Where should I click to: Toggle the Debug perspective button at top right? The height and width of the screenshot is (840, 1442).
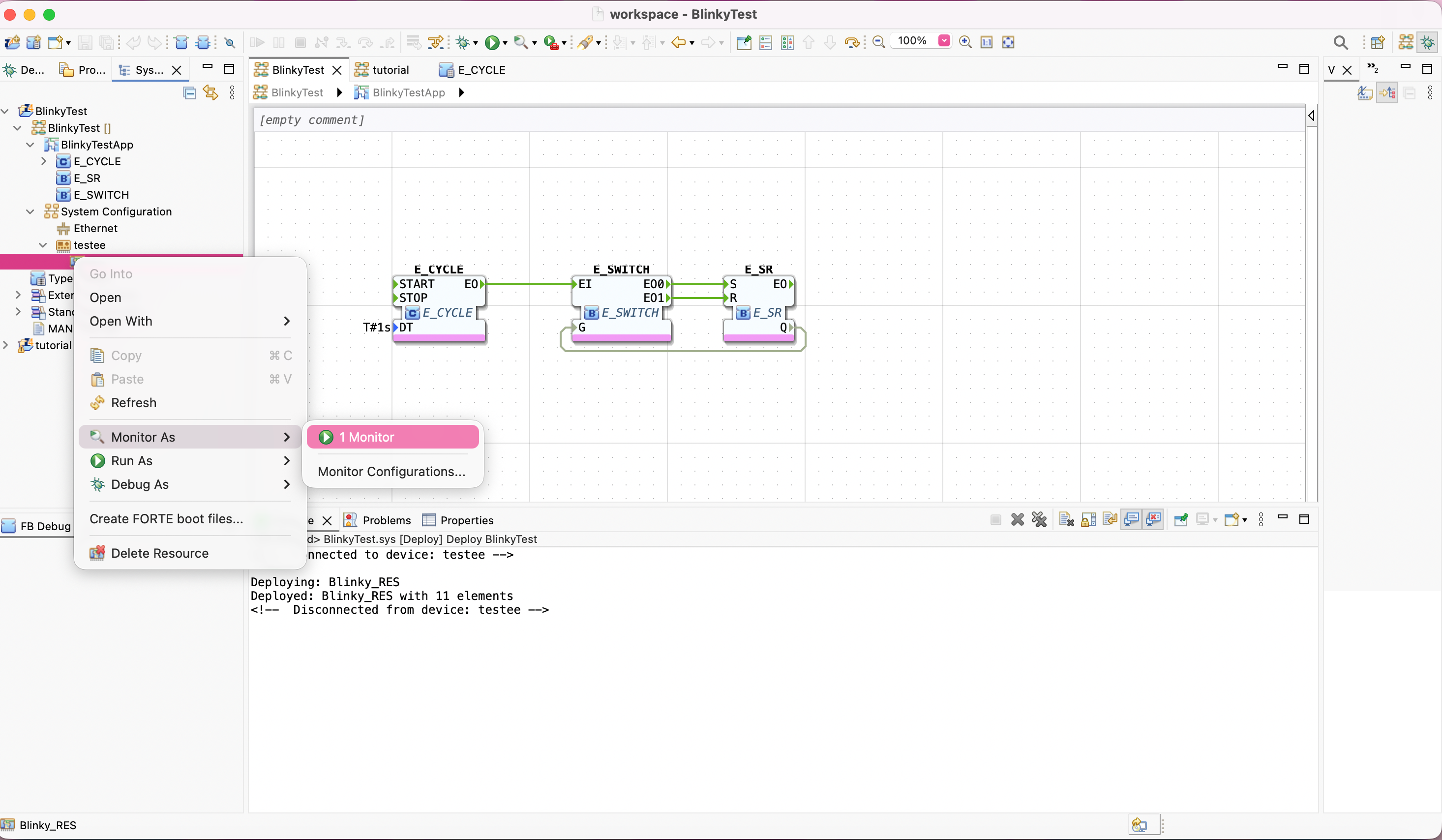coord(1428,42)
